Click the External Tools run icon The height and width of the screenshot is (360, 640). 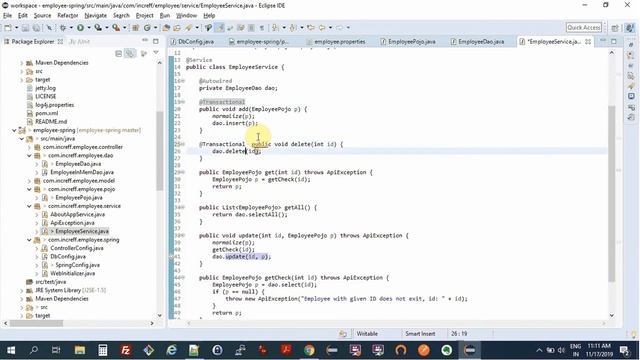pyautogui.click(x=116, y=28)
